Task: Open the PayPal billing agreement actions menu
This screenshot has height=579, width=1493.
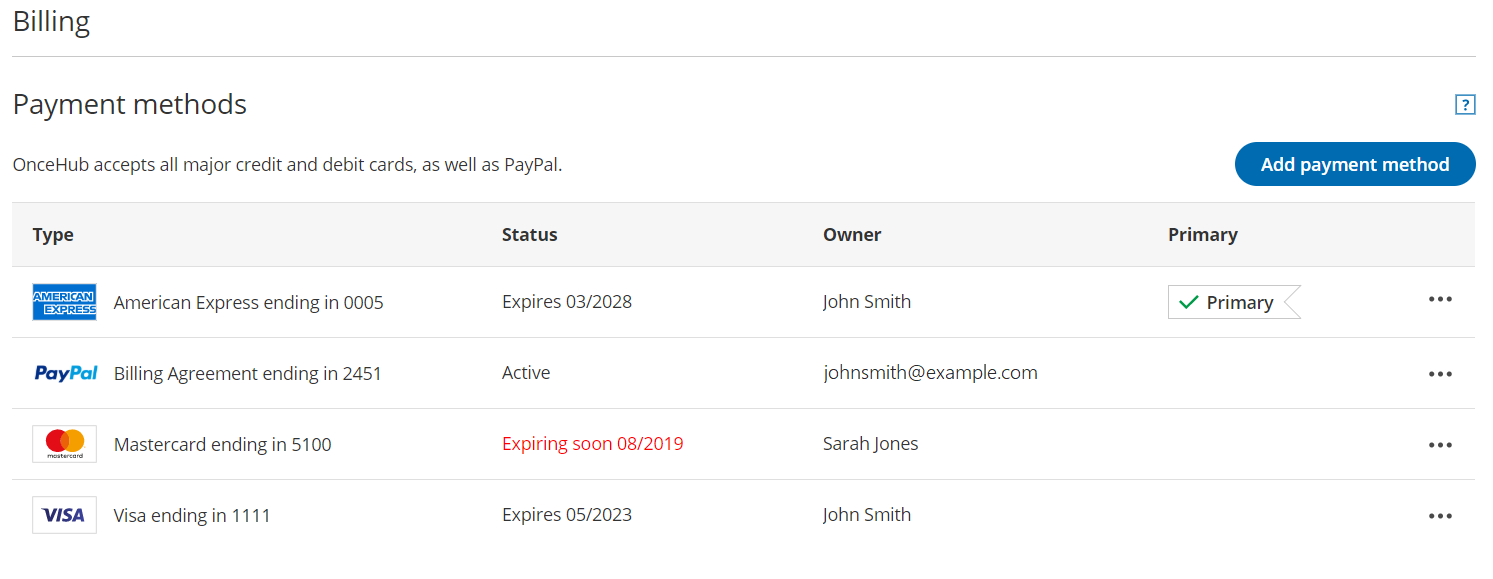Action: click(x=1440, y=374)
